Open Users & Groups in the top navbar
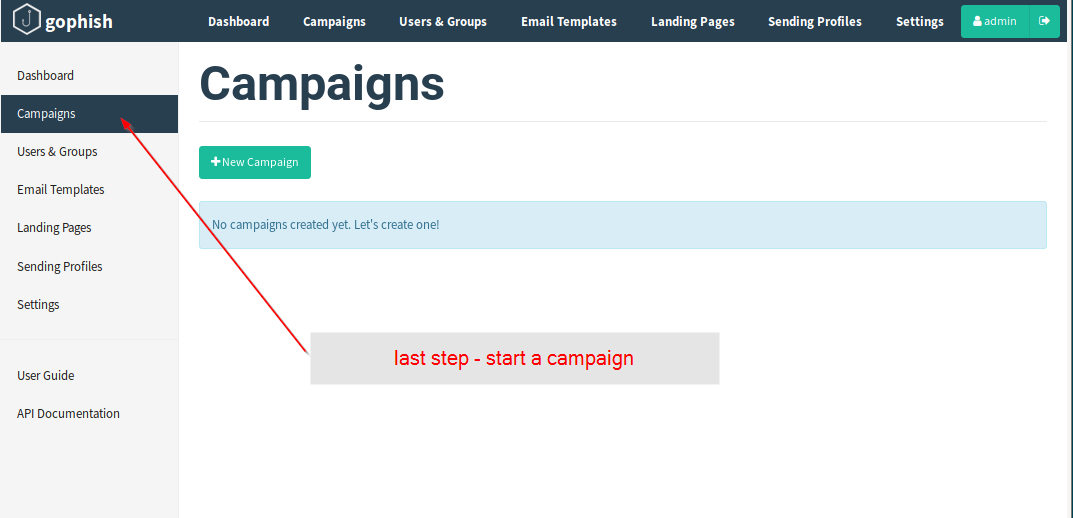 [x=443, y=21]
